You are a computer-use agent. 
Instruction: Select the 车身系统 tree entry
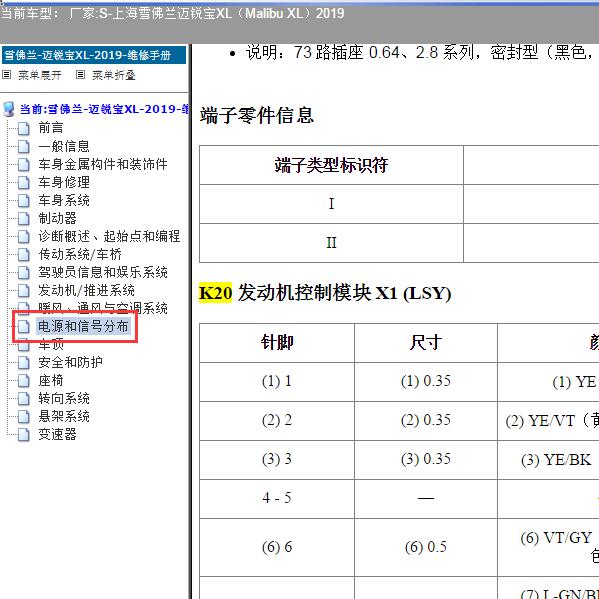pyautogui.click(x=64, y=200)
